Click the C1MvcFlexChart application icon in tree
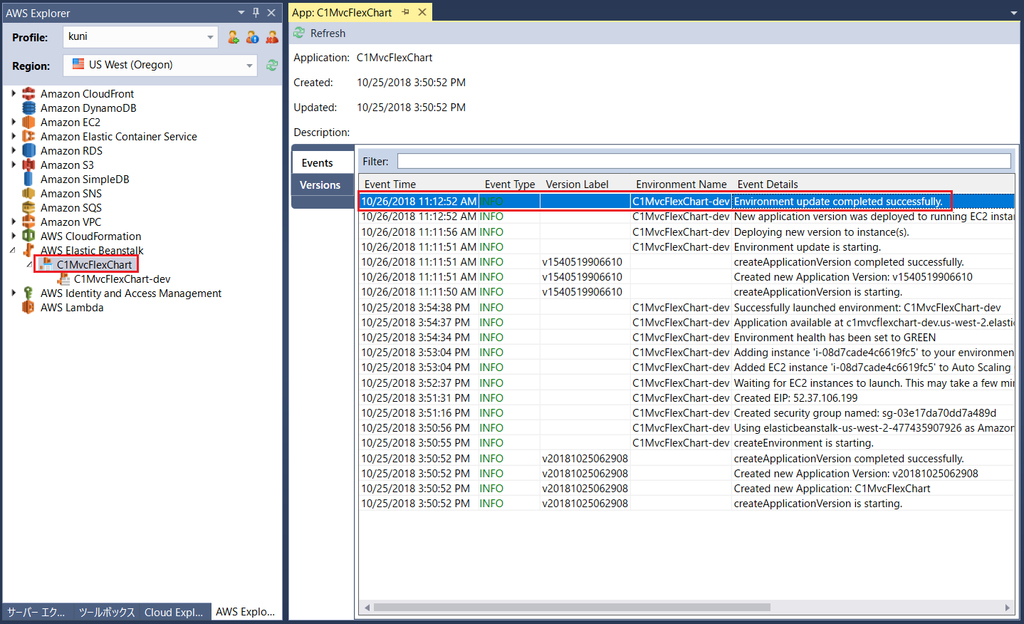The height and width of the screenshot is (624, 1024). click(x=46, y=264)
